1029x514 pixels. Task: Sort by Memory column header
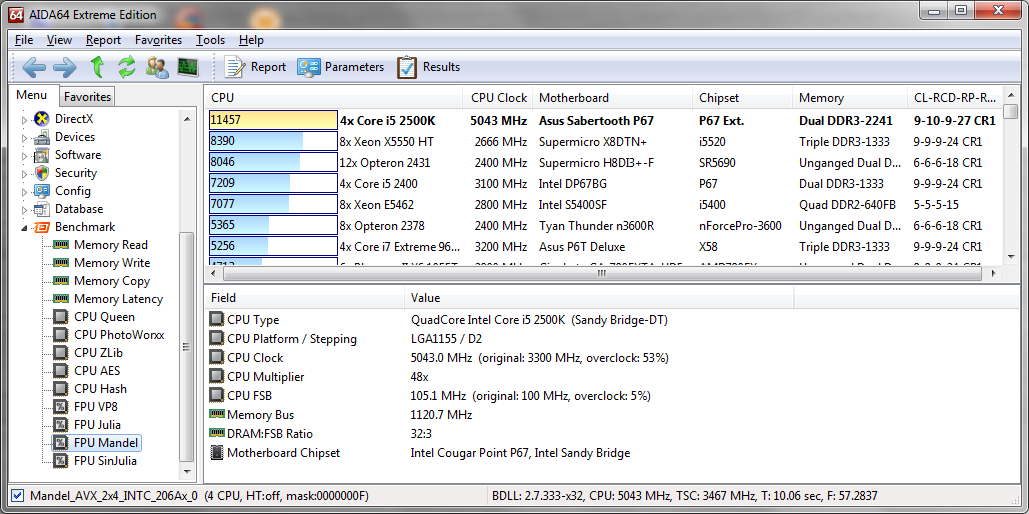[850, 98]
